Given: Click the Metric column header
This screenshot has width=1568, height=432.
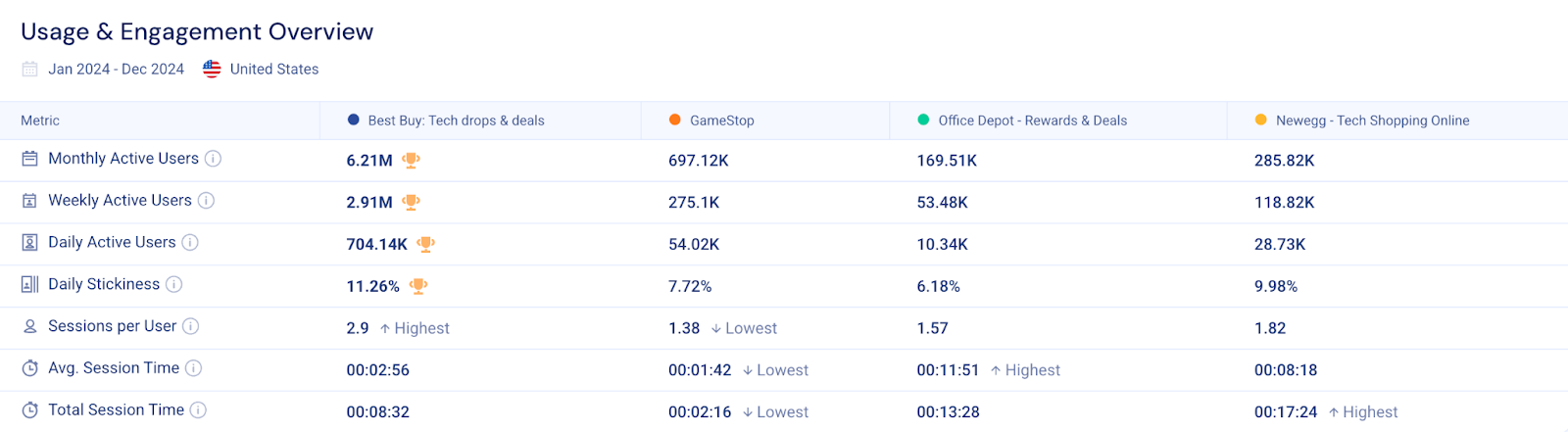Looking at the screenshot, I should click(x=40, y=120).
